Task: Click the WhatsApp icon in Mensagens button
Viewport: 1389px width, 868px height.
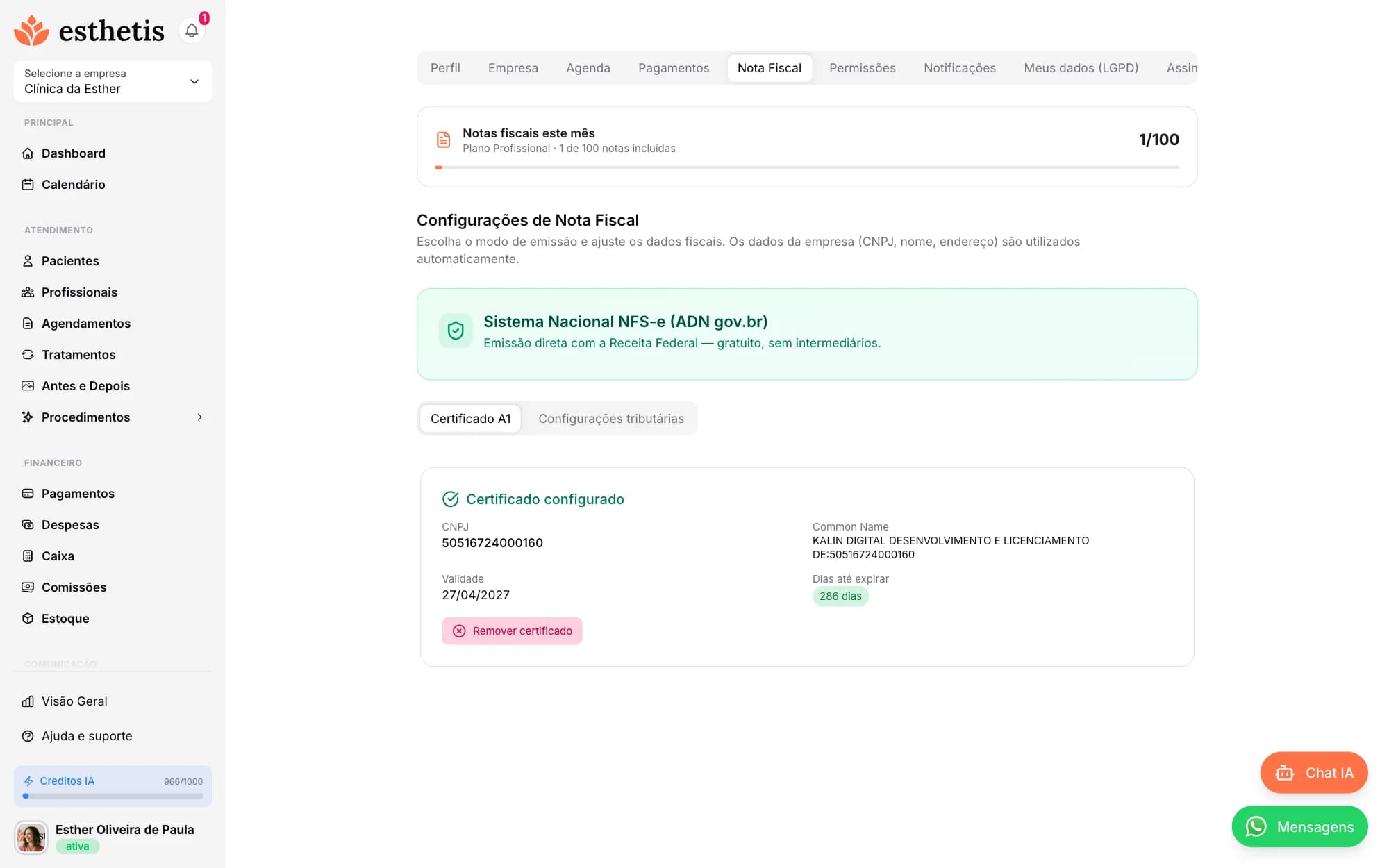Action: click(1256, 826)
